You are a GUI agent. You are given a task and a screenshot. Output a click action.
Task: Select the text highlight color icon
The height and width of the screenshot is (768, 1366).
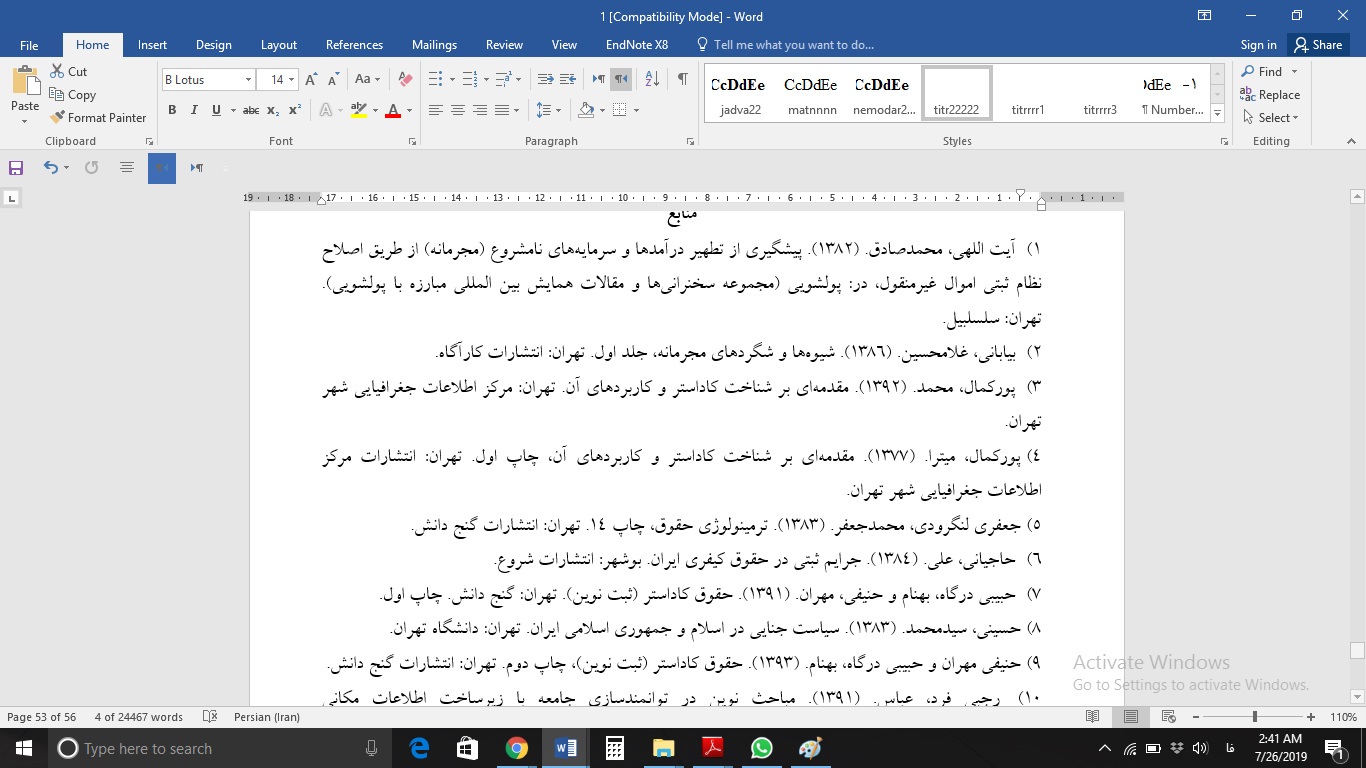[x=357, y=110]
